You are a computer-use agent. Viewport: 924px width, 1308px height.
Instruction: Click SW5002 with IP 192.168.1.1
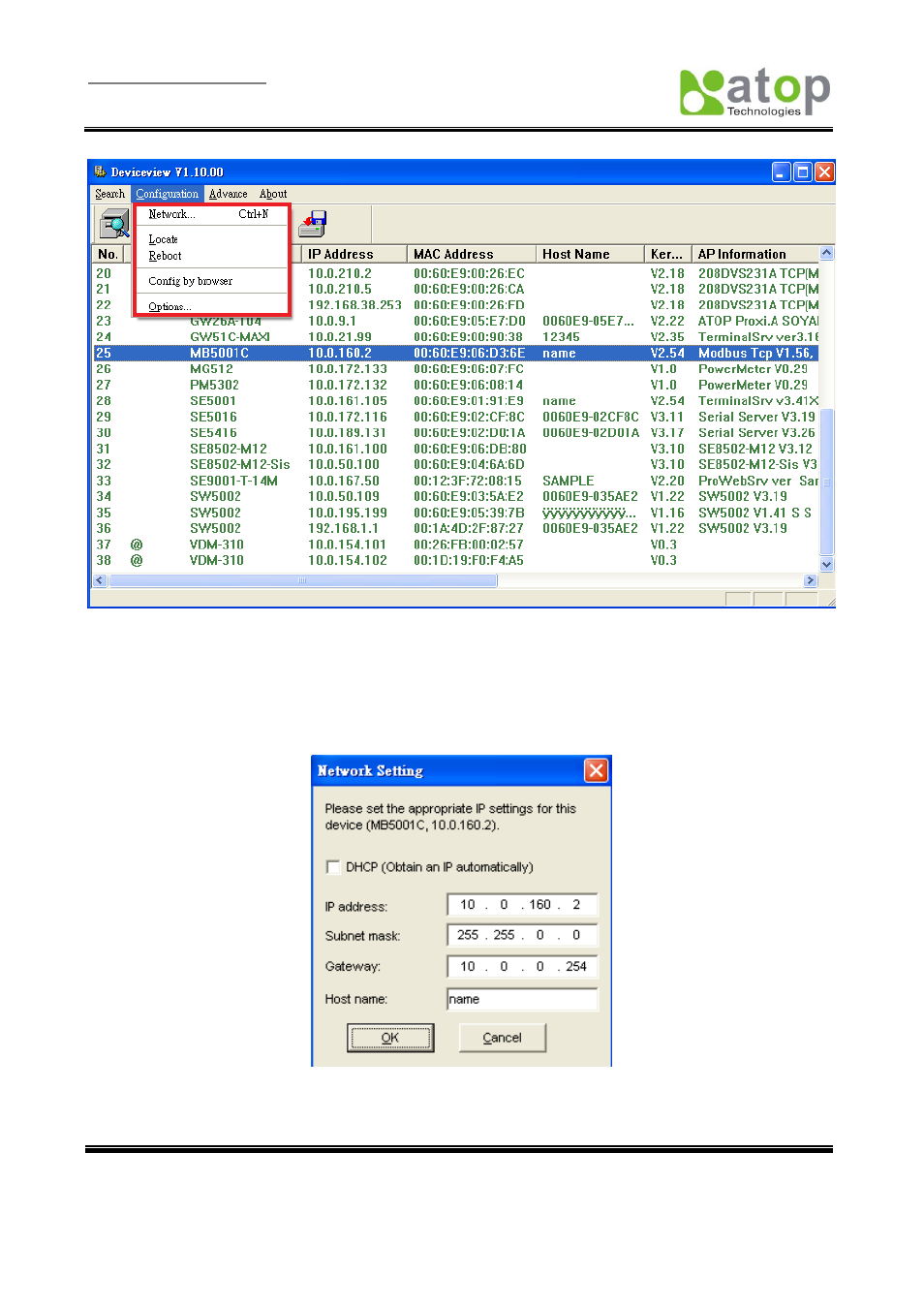click(215, 528)
